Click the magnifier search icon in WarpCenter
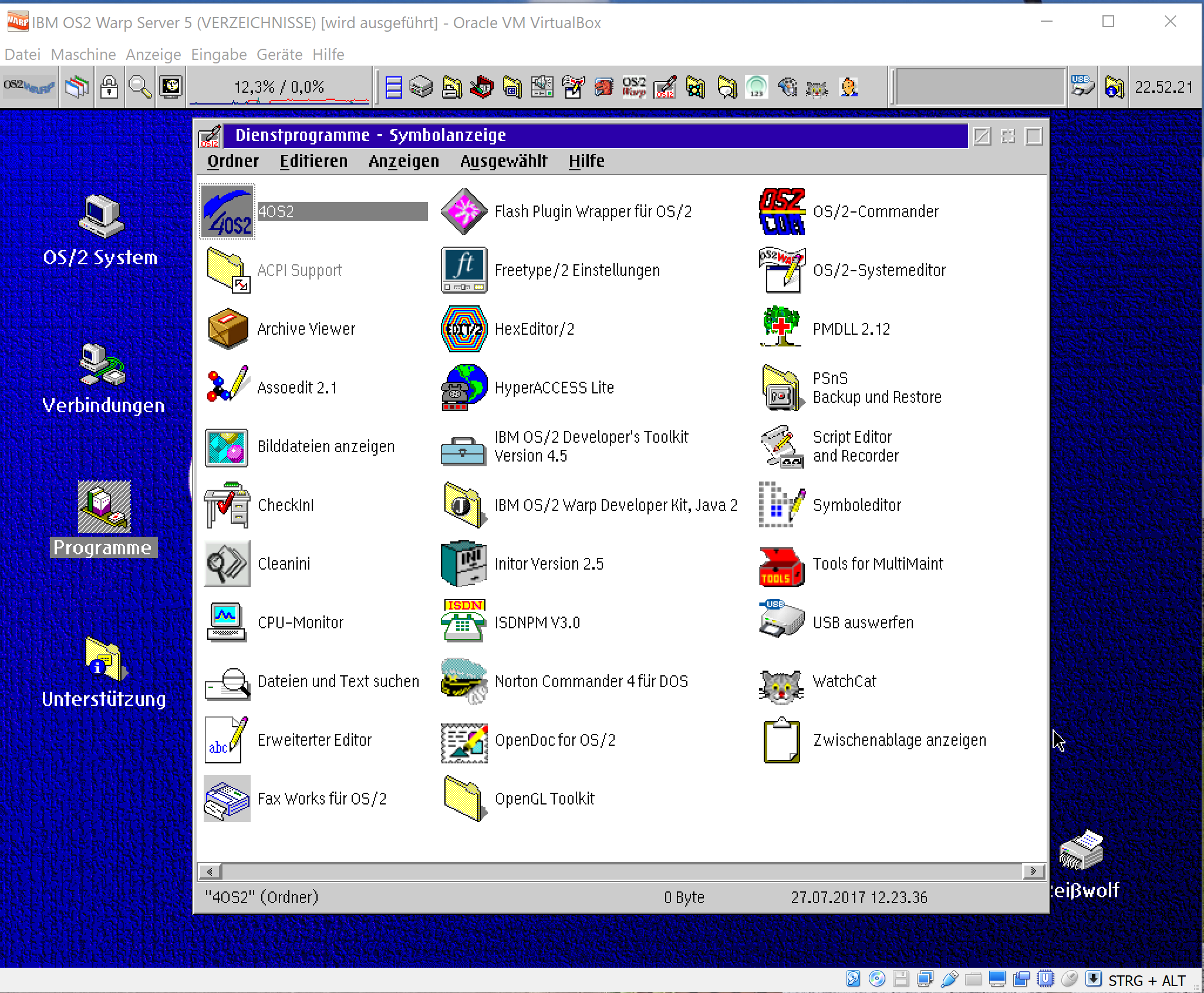 [x=140, y=87]
